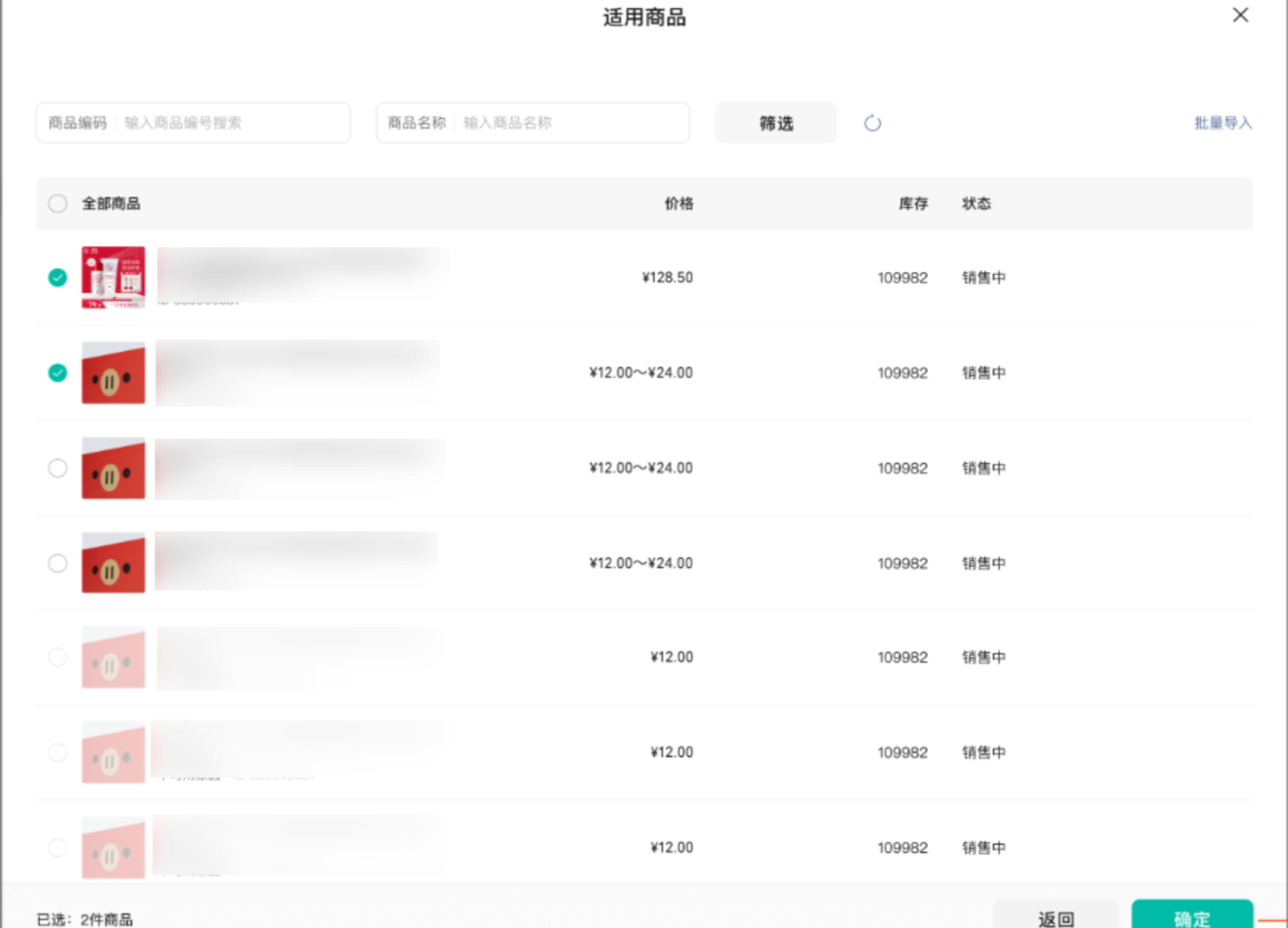The width and height of the screenshot is (1288, 928).
Task: Select the third product's checkbox
Action: coord(57,468)
